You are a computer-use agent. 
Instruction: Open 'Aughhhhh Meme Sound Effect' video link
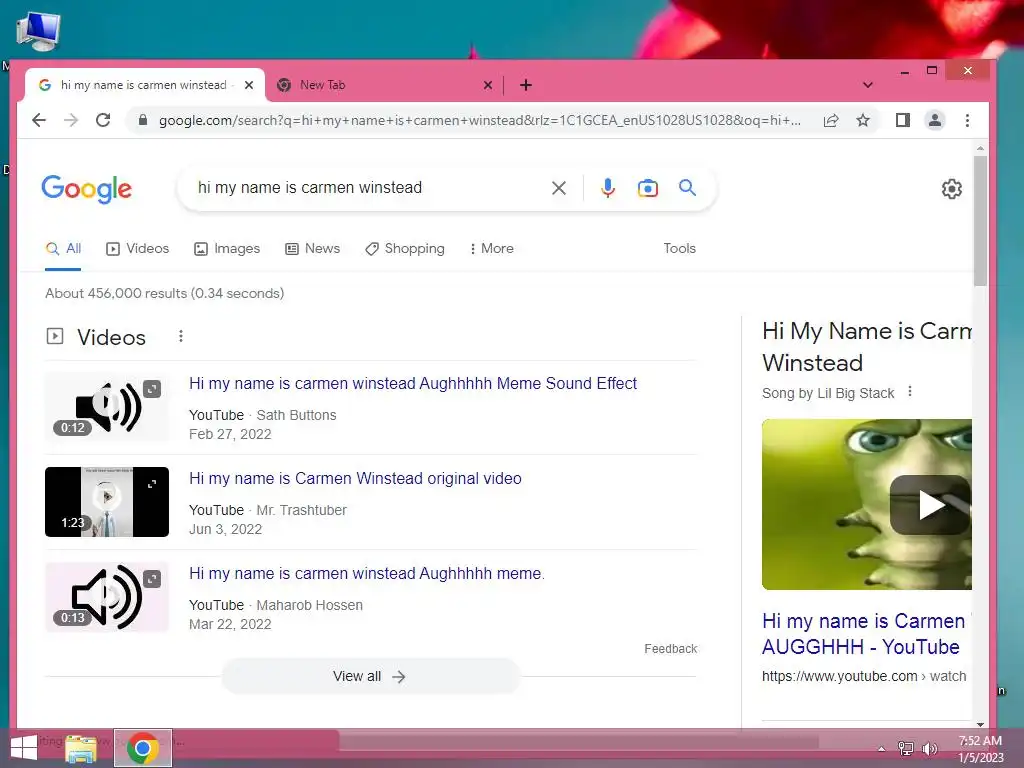pyautogui.click(x=413, y=383)
